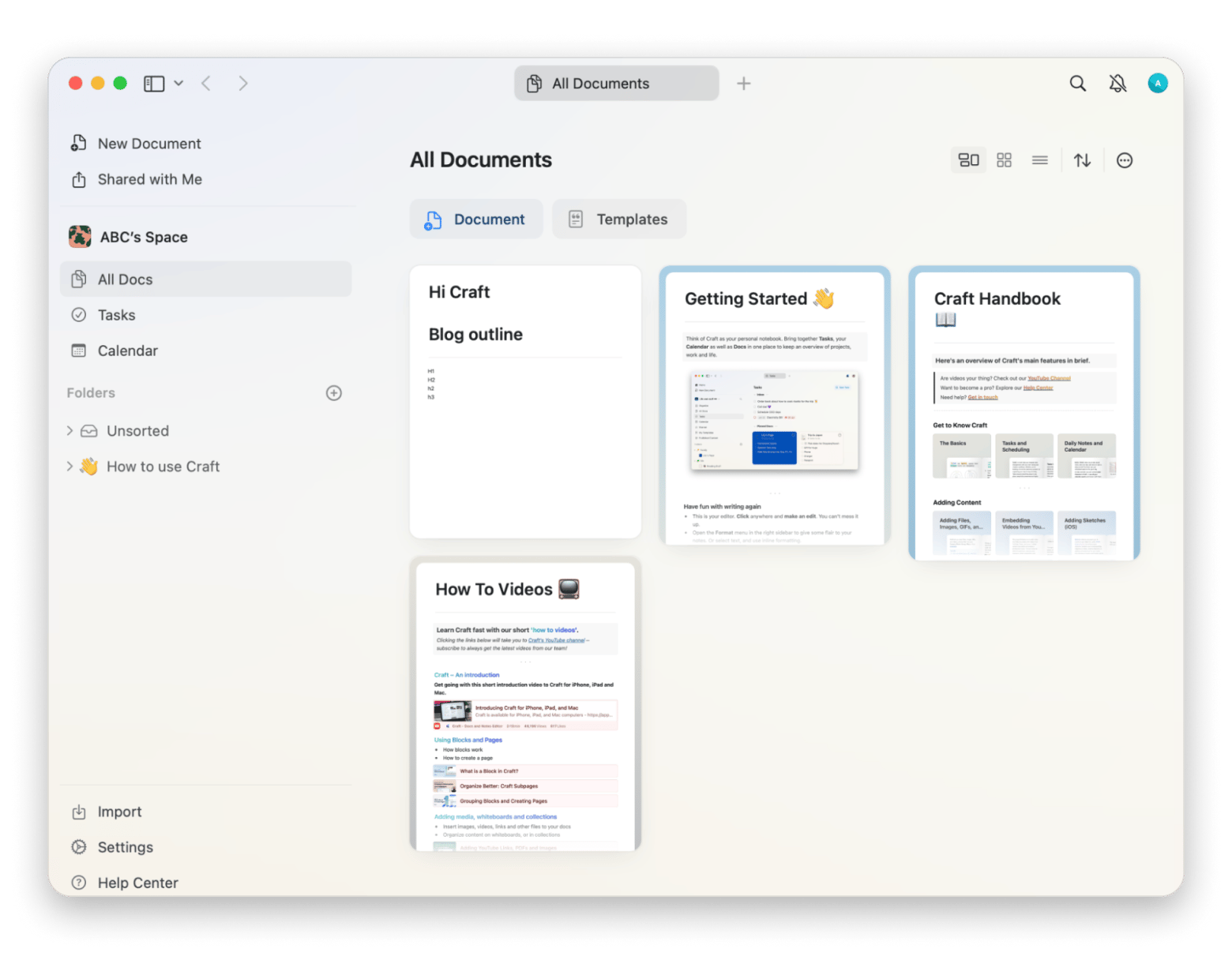Screen dimensions: 1232x960
Task: Expand the How to use Craft folder
Action: click(x=69, y=467)
